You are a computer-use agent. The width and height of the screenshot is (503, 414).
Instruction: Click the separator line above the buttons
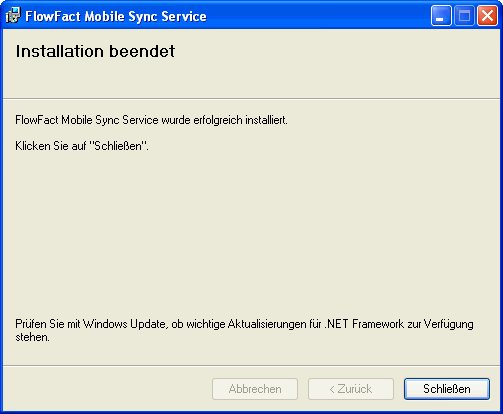tap(251, 366)
